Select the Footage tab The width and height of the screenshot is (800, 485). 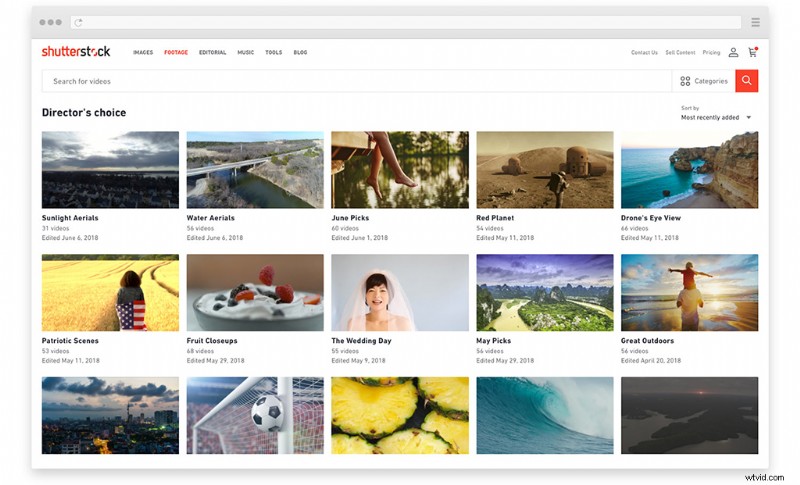(176, 53)
